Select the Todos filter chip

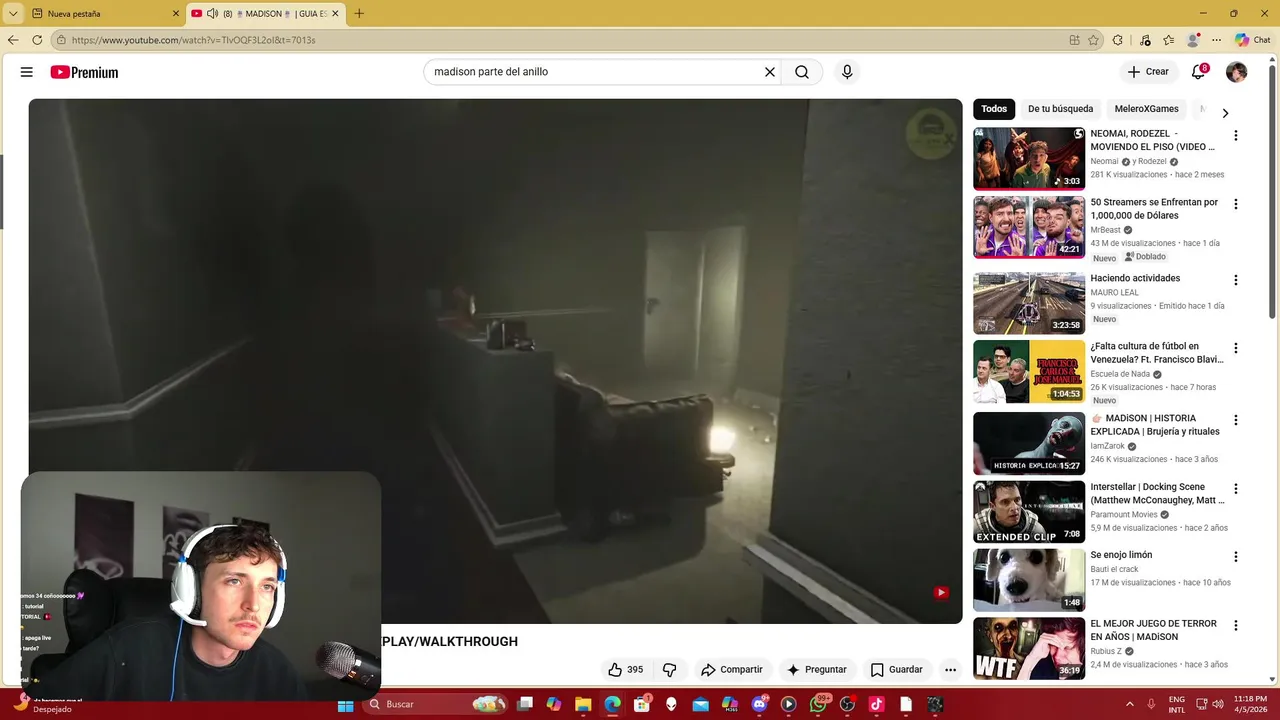pyautogui.click(x=994, y=109)
